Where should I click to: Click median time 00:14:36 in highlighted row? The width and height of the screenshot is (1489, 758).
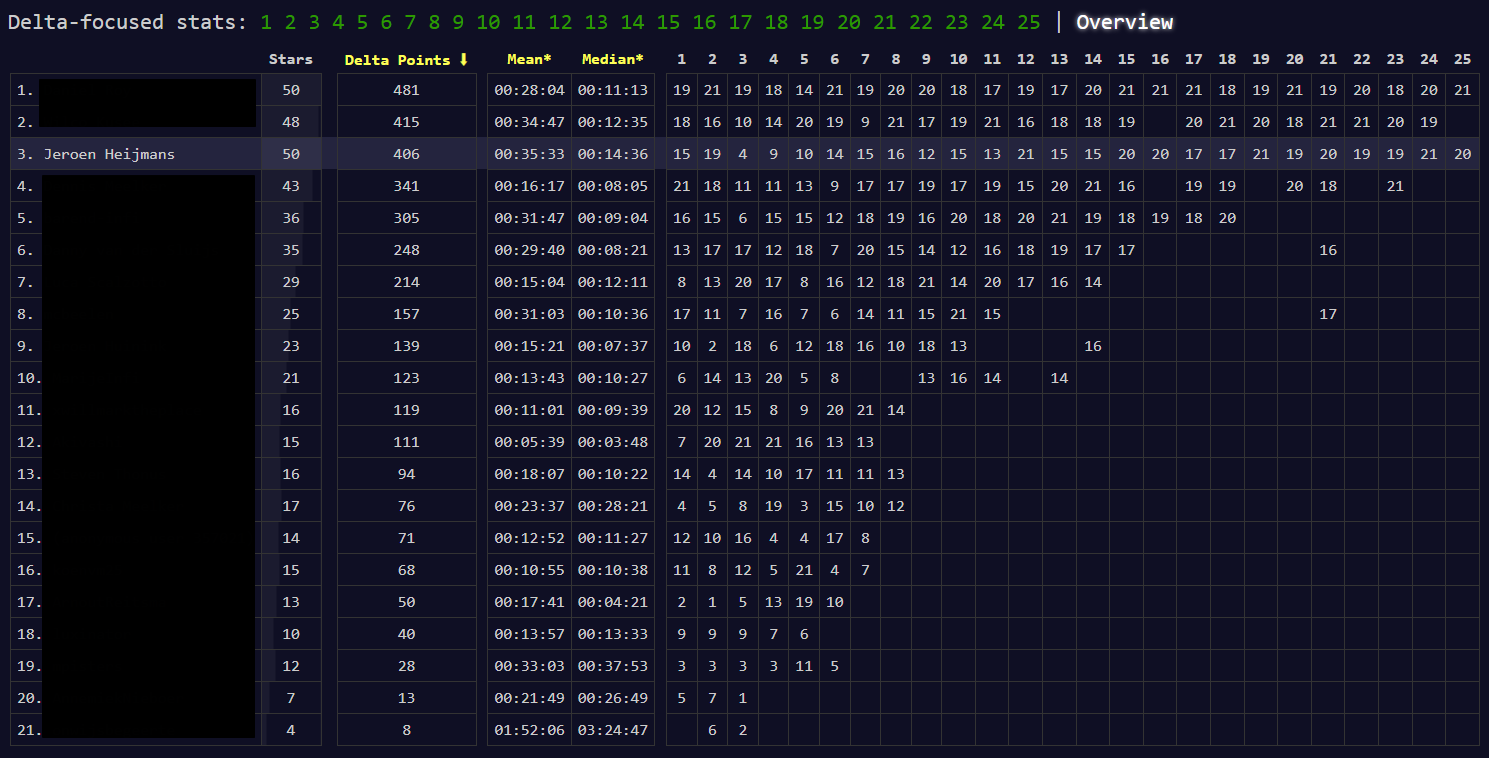(x=613, y=154)
